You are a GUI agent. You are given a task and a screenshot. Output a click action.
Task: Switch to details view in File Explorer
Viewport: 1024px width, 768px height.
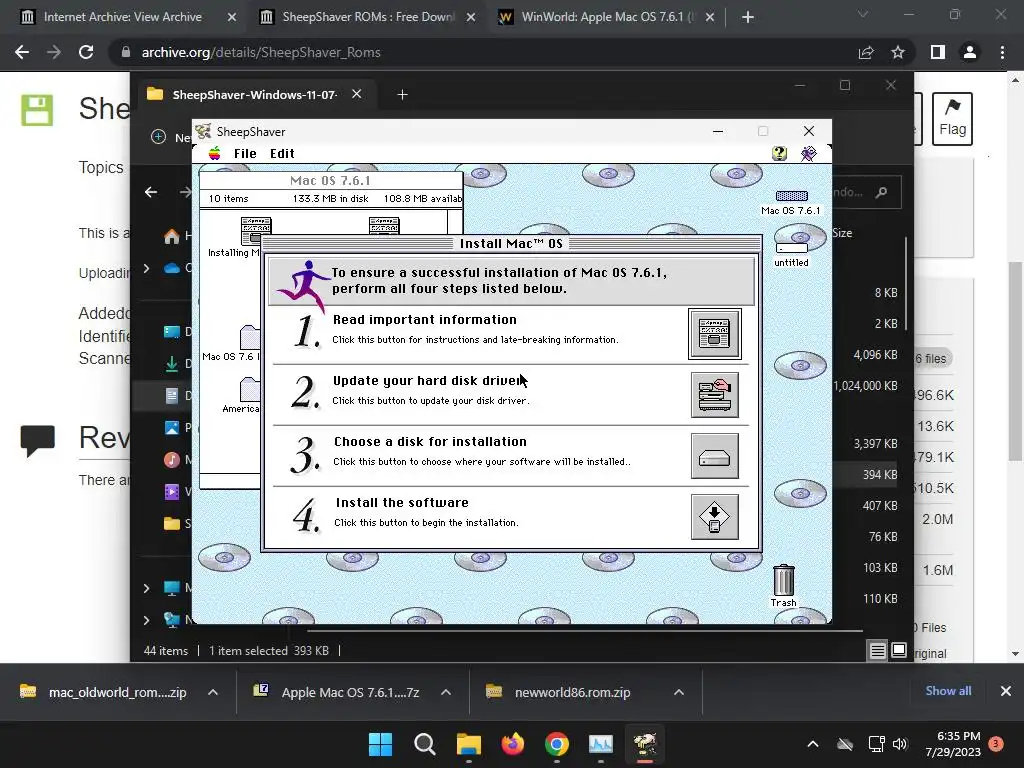(x=877, y=650)
